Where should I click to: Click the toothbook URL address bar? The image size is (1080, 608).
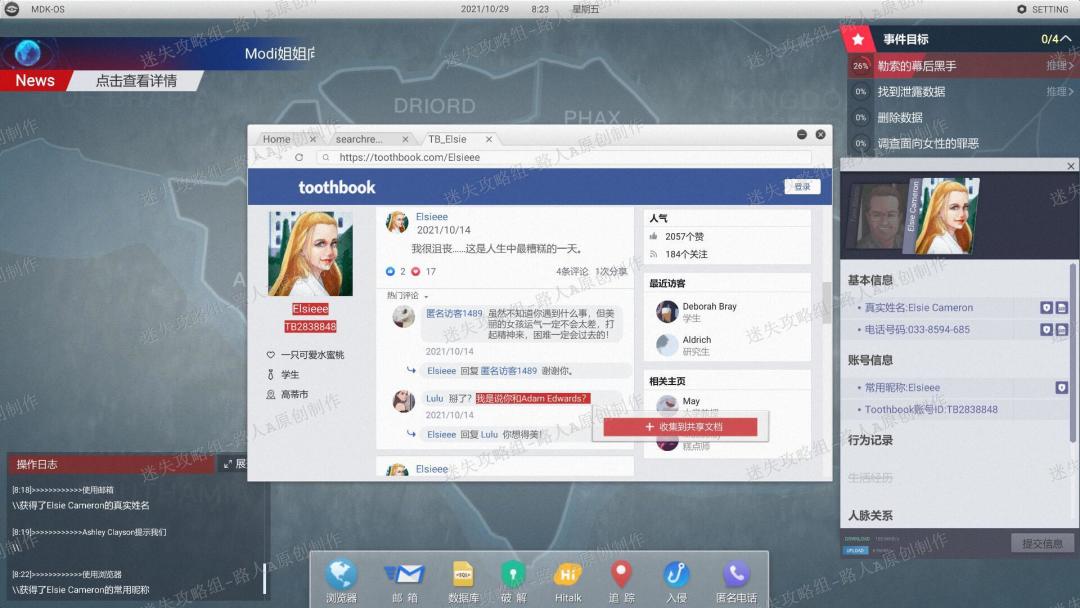tap(572, 158)
